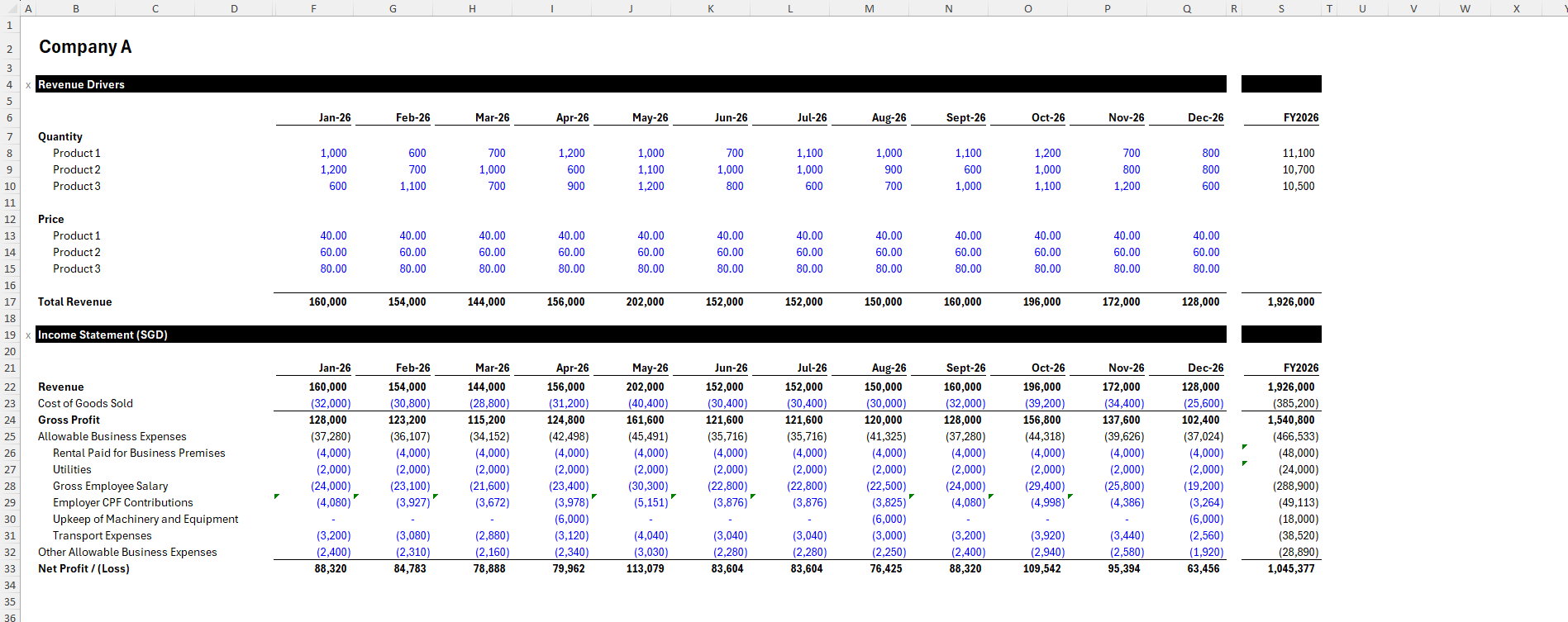Select Jan-26 header in Revenue Drivers

click(335, 117)
